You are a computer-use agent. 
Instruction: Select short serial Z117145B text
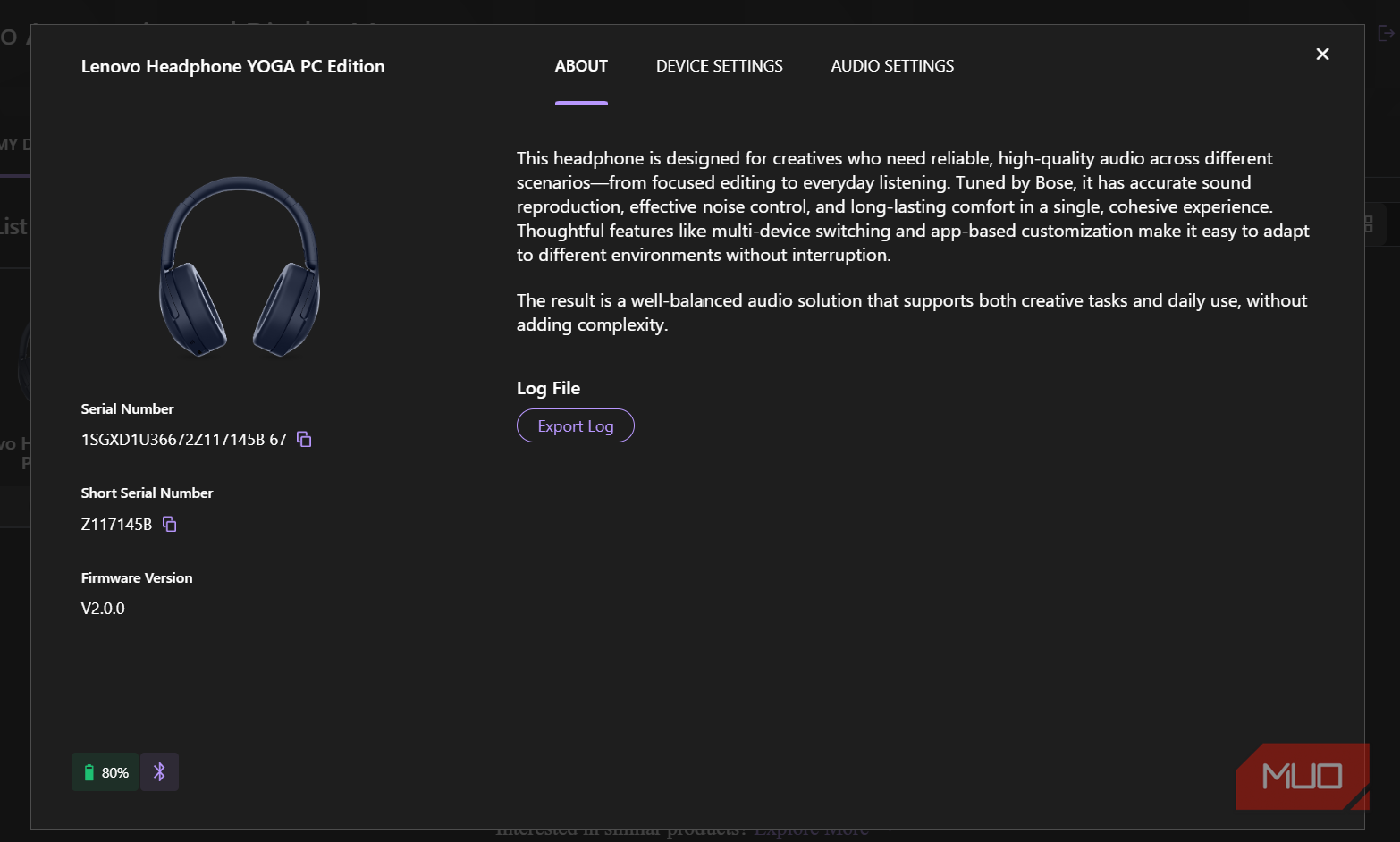pyautogui.click(x=117, y=525)
